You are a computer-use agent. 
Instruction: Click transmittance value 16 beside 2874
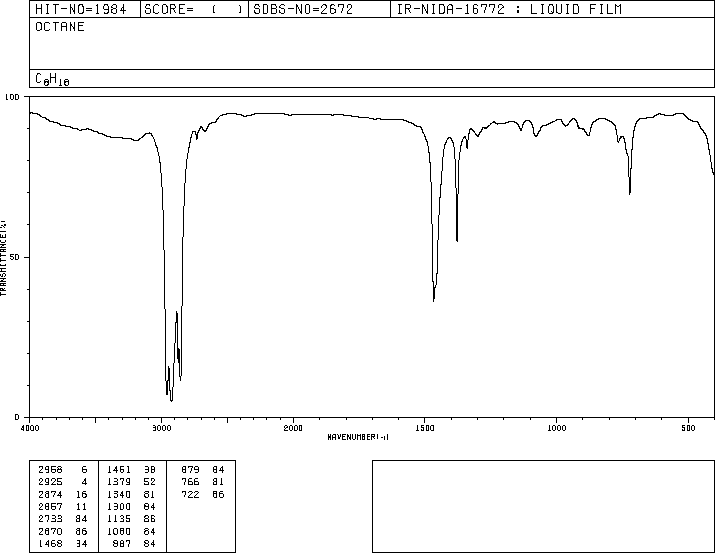pyautogui.click(x=82, y=494)
